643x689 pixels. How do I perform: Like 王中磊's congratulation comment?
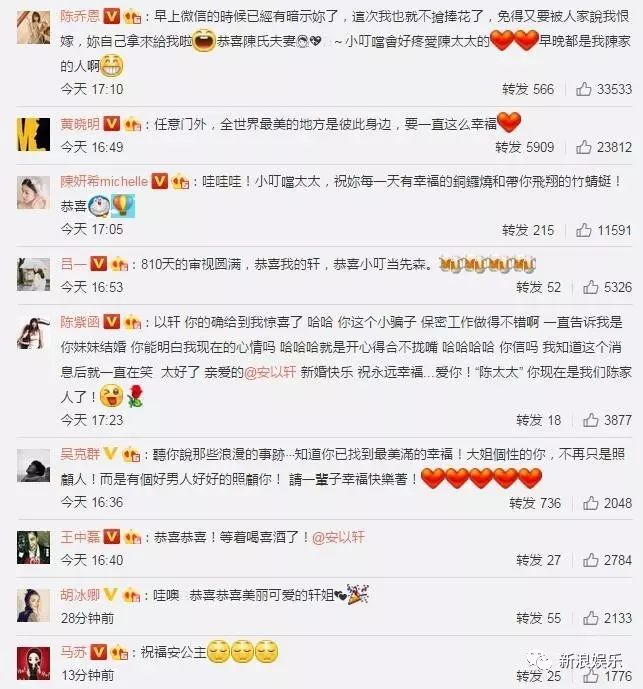pos(590,560)
